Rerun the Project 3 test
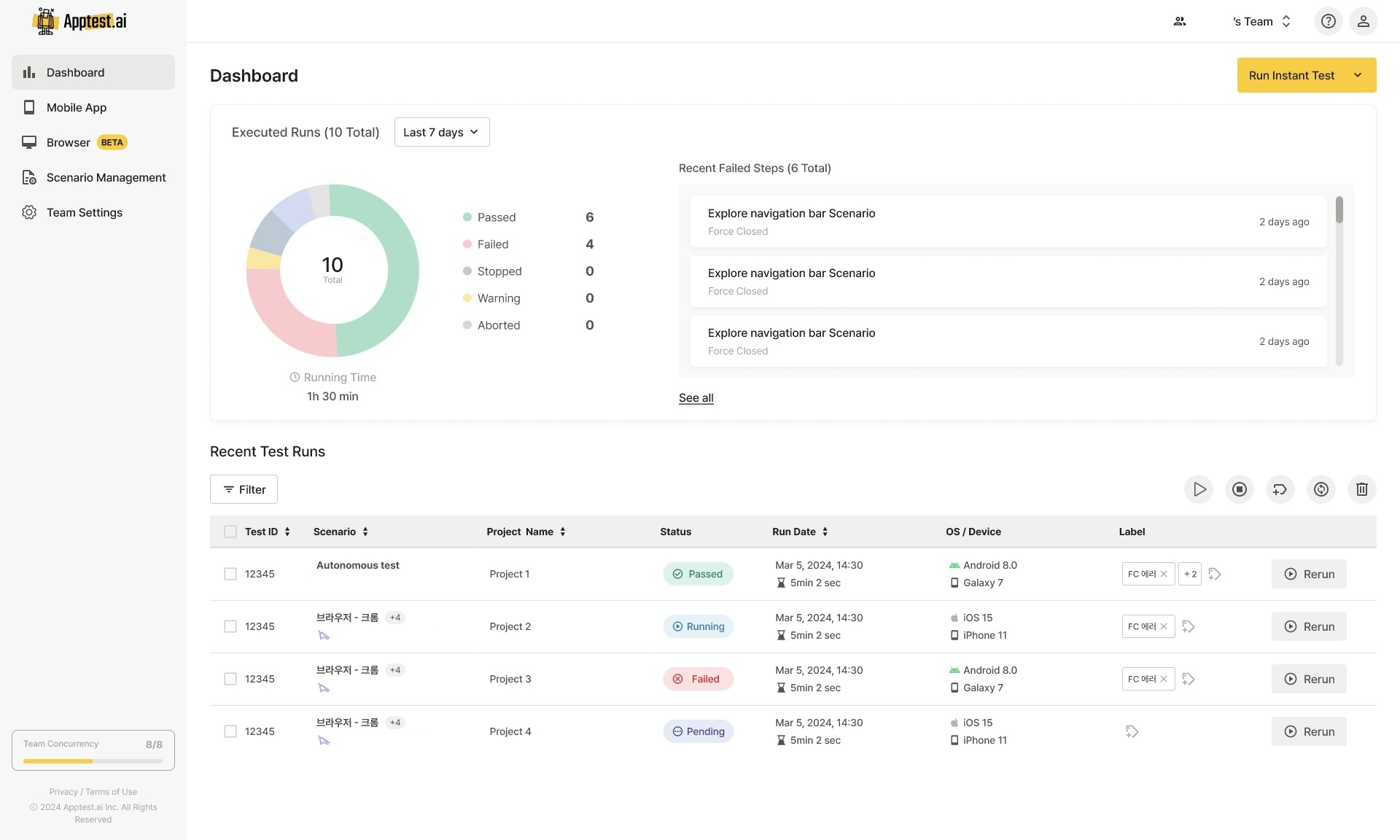This screenshot has width=1400, height=840. tap(1309, 679)
